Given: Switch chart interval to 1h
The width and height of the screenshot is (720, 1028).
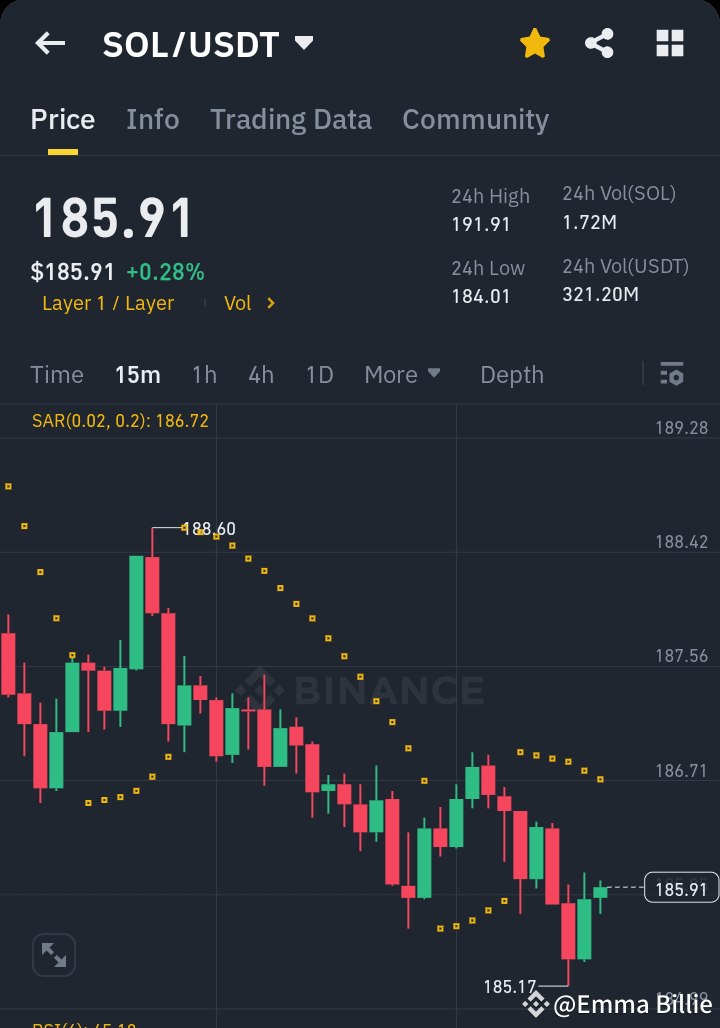Looking at the screenshot, I should 204,374.
